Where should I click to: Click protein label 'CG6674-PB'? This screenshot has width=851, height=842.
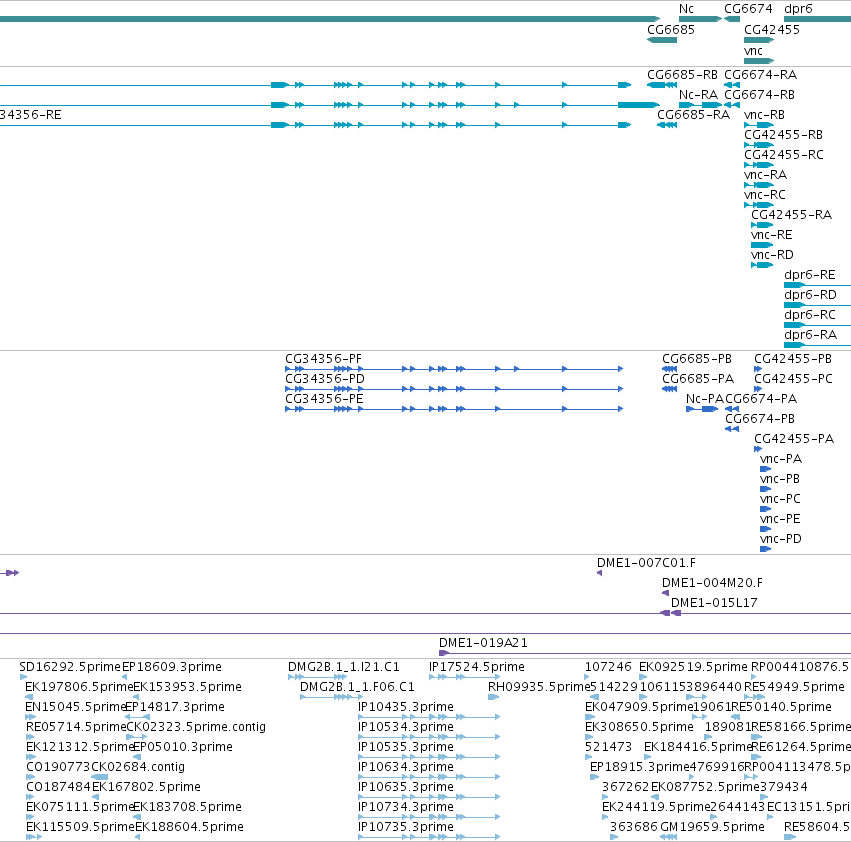coord(760,419)
